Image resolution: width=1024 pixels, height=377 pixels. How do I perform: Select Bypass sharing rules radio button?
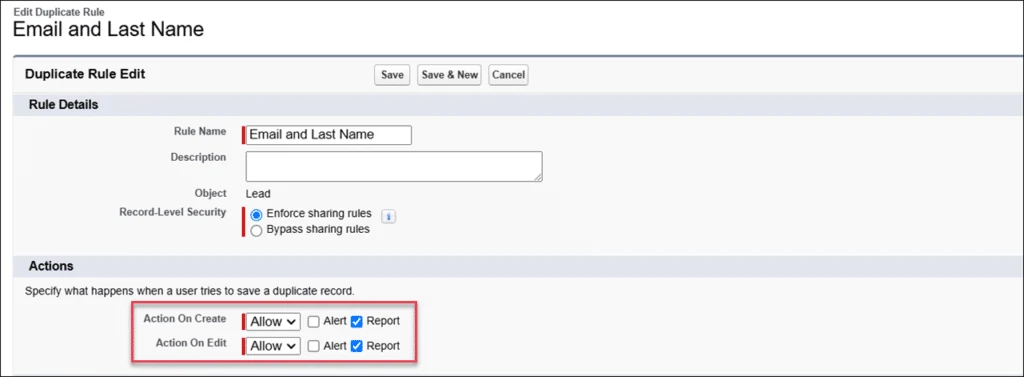[x=257, y=230]
